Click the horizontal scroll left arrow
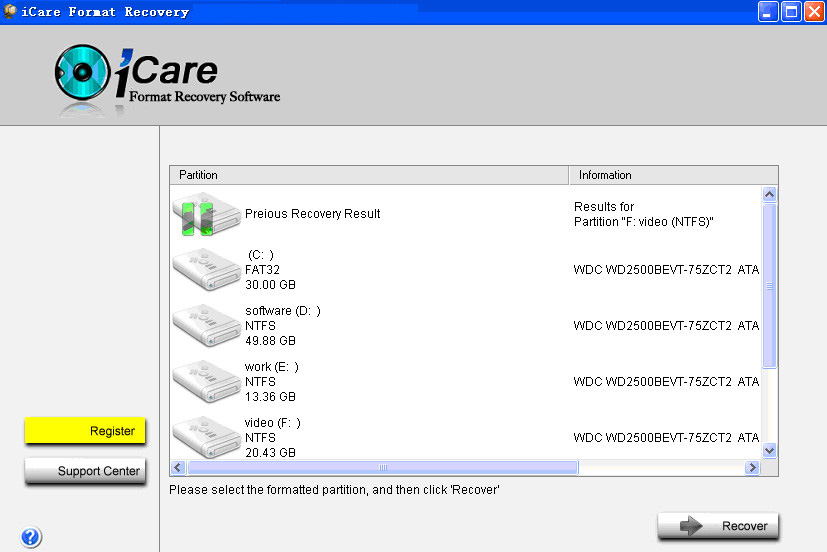Image resolution: width=827 pixels, height=552 pixels. click(178, 468)
